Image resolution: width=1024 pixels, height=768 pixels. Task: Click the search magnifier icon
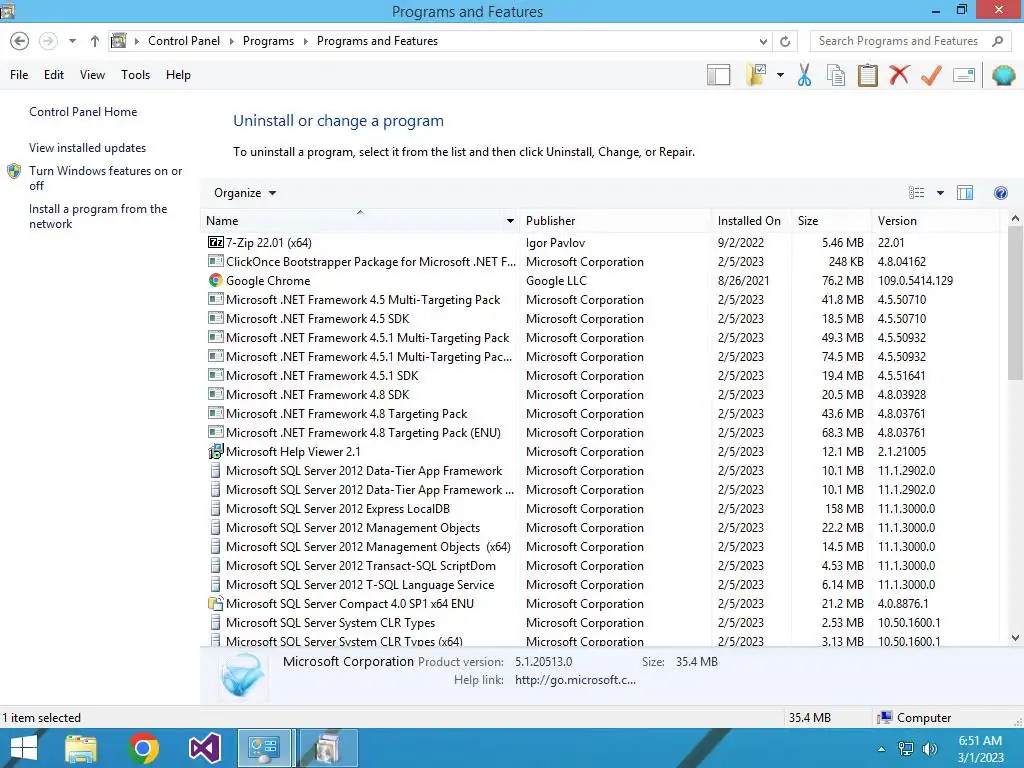click(997, 41)
